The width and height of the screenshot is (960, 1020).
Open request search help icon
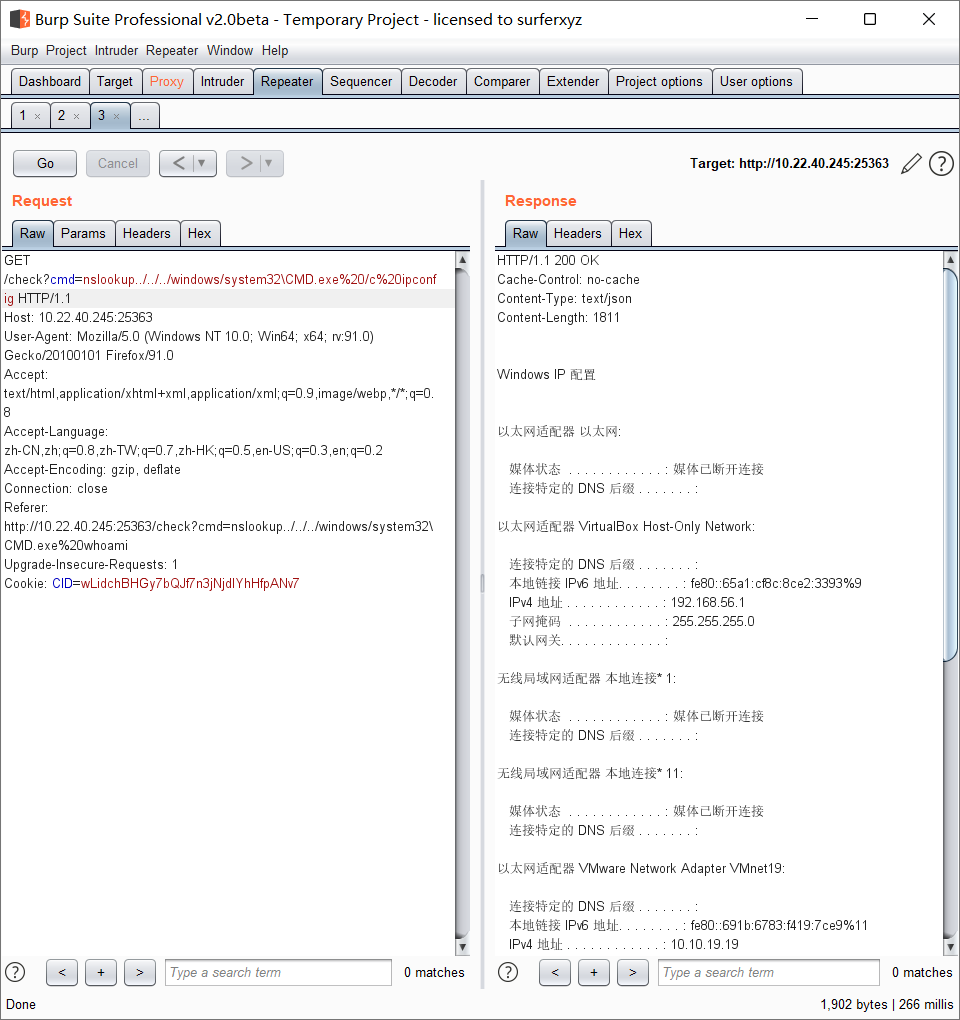(x=15, y=973)
